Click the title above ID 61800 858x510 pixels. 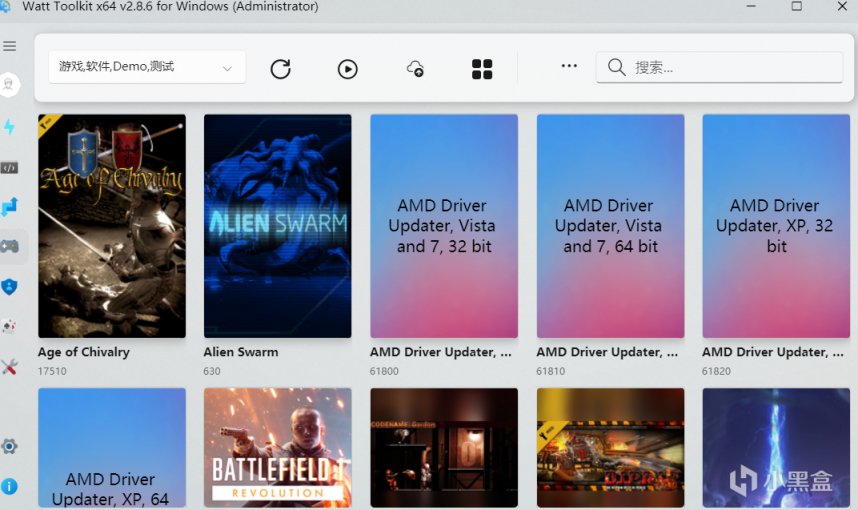click(440, 352)
